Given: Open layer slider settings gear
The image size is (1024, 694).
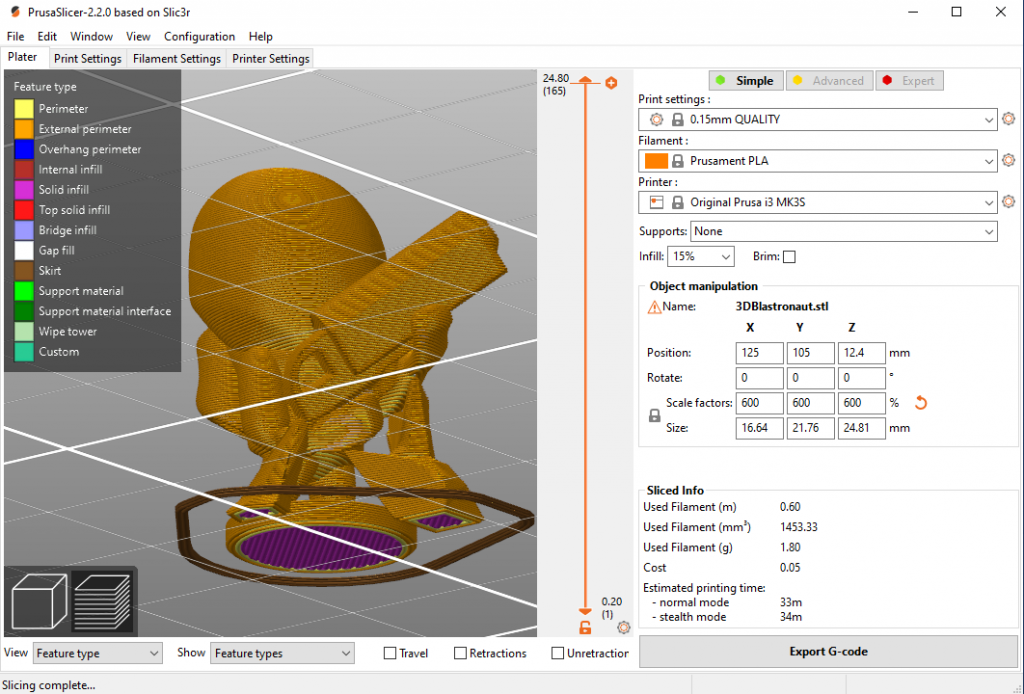Looking at the screenshot, I should pos(624,627).
